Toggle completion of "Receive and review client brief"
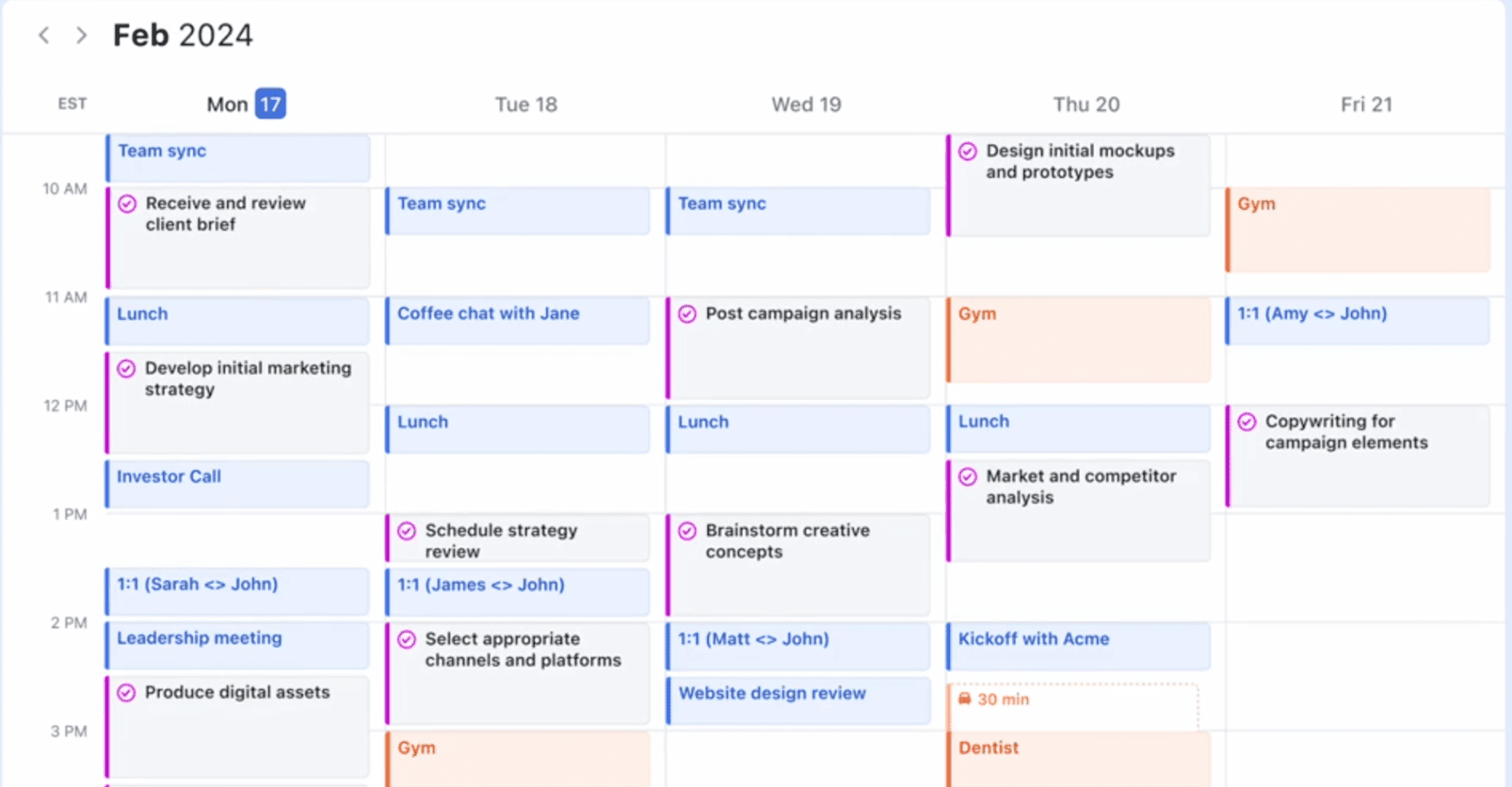Viewport: 1512px width, 787px height. pyautogui.click(x=127, y=204)
